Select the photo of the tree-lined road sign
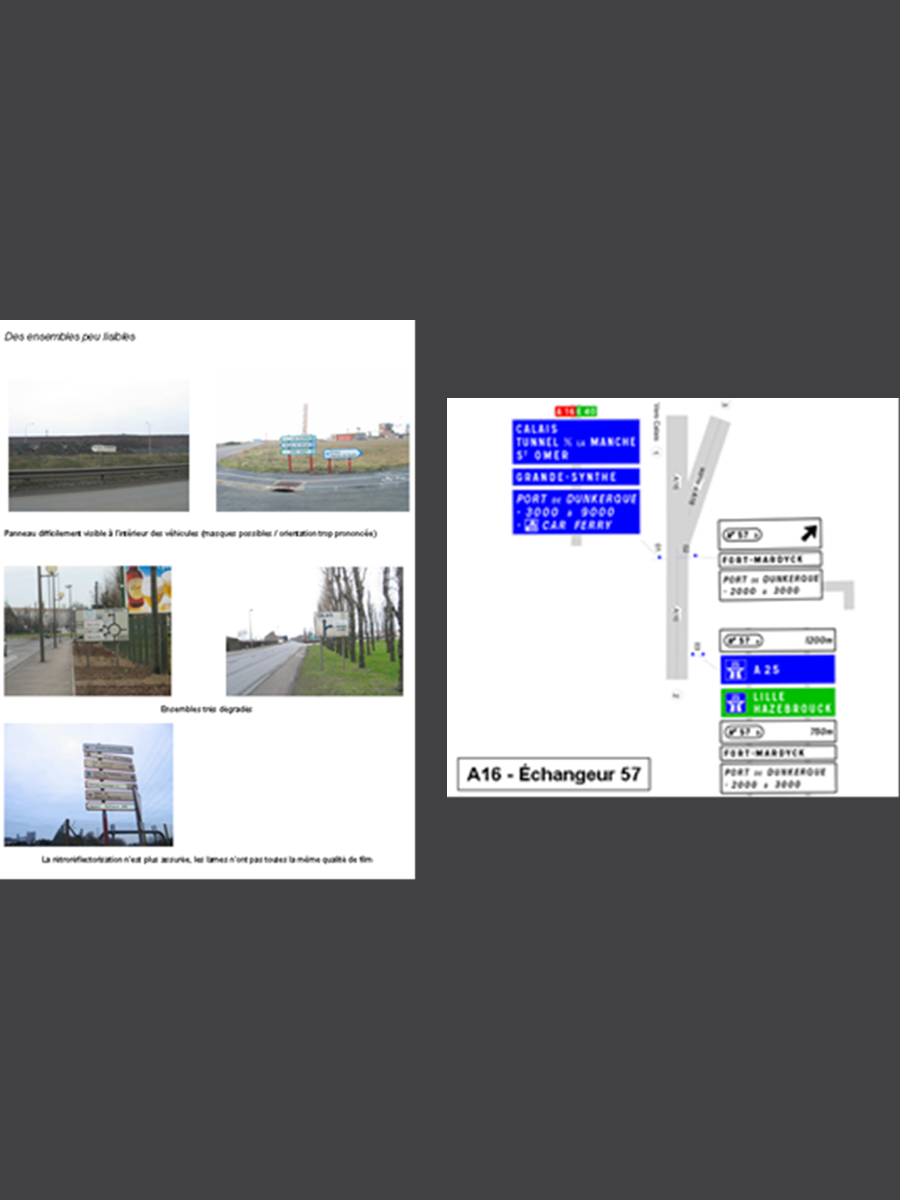The height and width of the screenshot is (1200, 900). (314, 630)
